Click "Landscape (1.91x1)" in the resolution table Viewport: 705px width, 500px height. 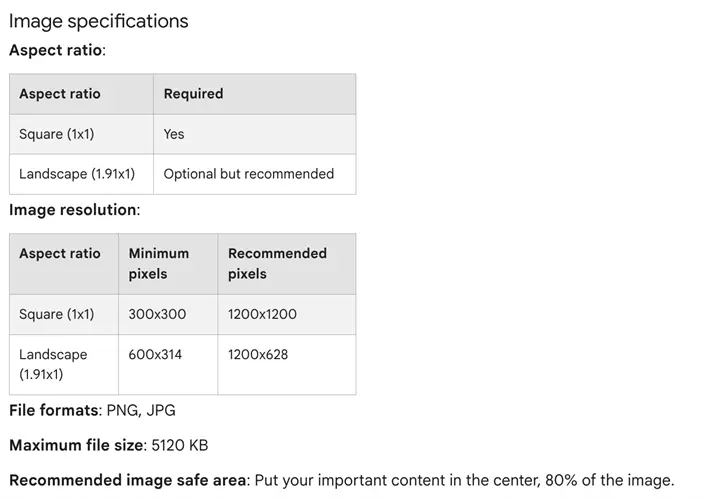click(x=53, y=364)
